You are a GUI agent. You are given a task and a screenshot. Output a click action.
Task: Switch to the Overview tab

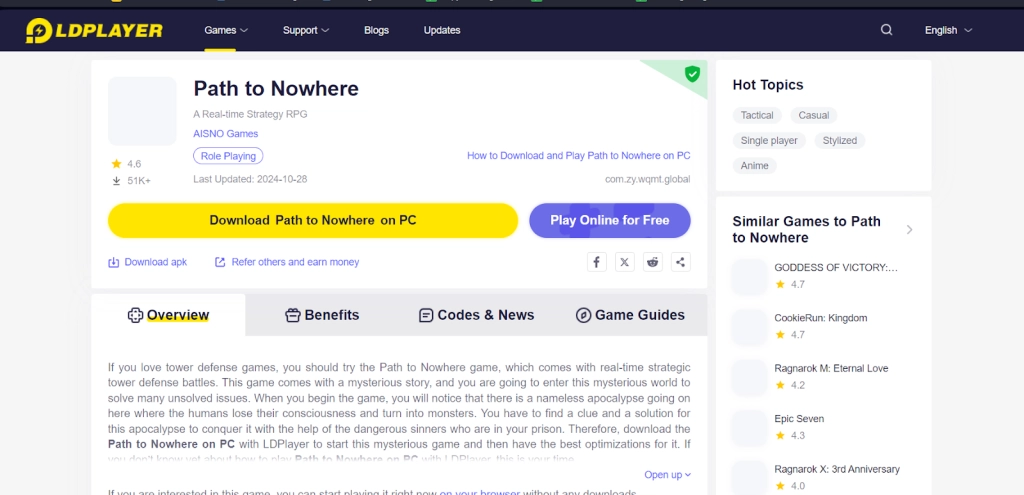(168, 315)
